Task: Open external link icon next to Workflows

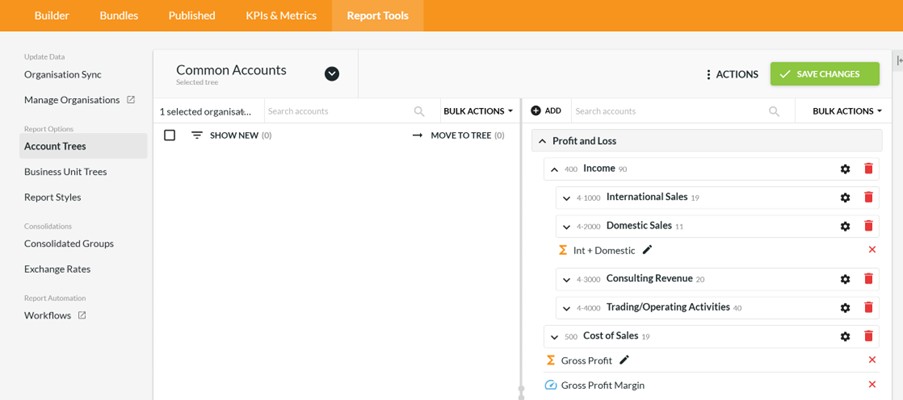Action: (x=82, y=315)
